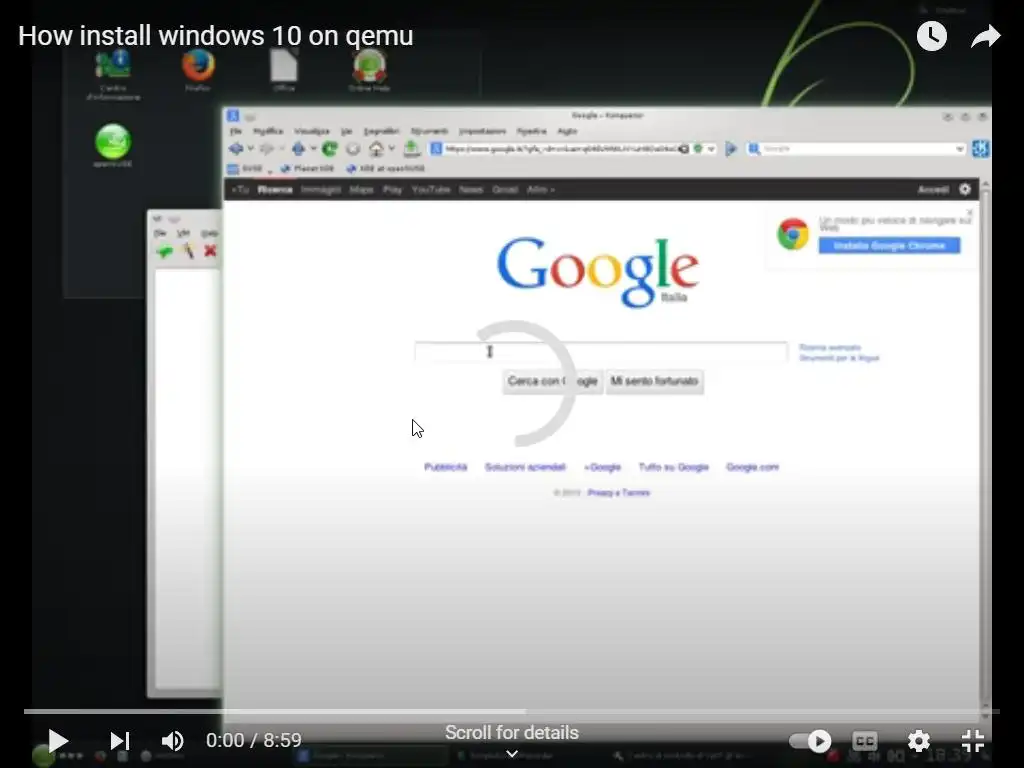This screenshot has height=768, width=1024.
Task: Click the Mi sento fortunato button
Action: tap(654, 381)
